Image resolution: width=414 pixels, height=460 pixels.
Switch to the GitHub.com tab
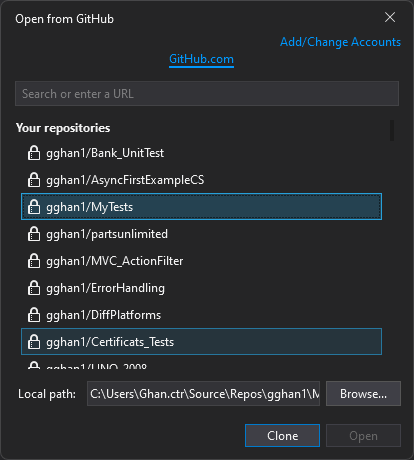pos(201,59)
